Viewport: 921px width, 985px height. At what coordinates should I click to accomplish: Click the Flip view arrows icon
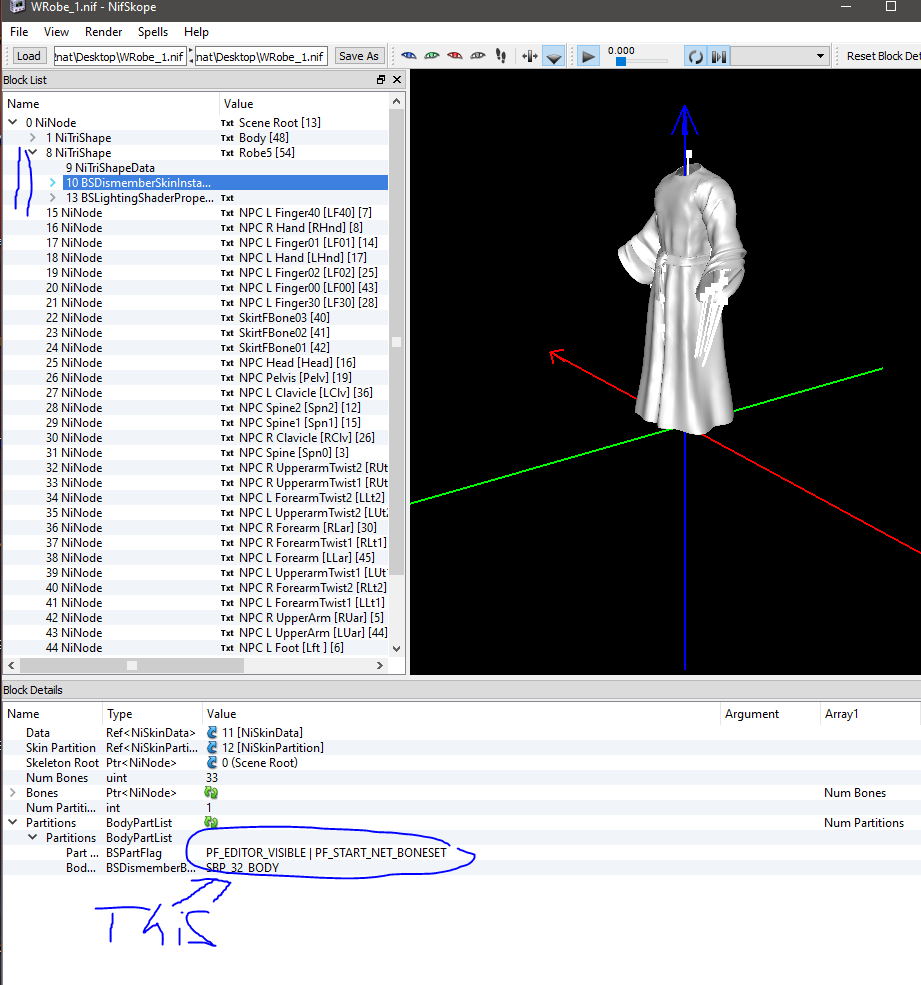(530, 57)
